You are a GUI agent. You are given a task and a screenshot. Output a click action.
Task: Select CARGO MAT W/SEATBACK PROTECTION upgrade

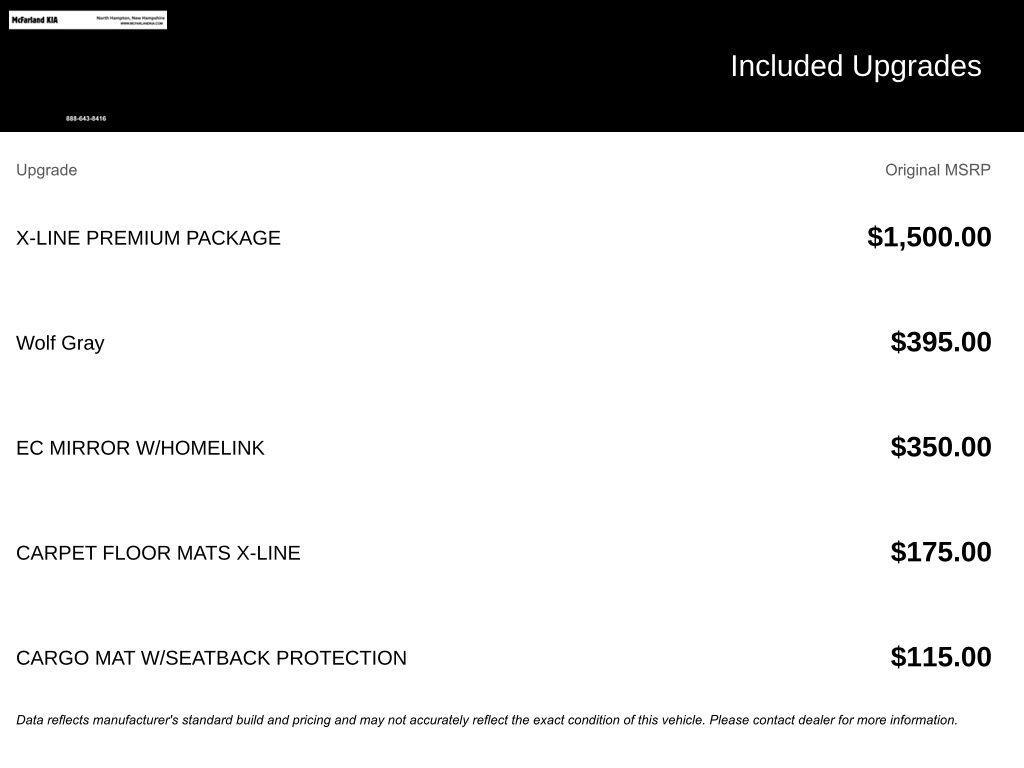click(x=211, y=658)
